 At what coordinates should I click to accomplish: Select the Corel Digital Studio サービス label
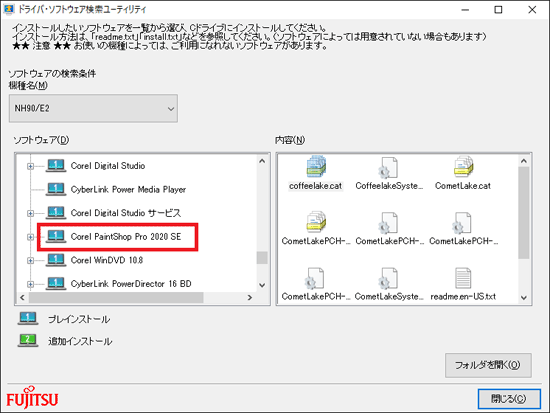126,213
